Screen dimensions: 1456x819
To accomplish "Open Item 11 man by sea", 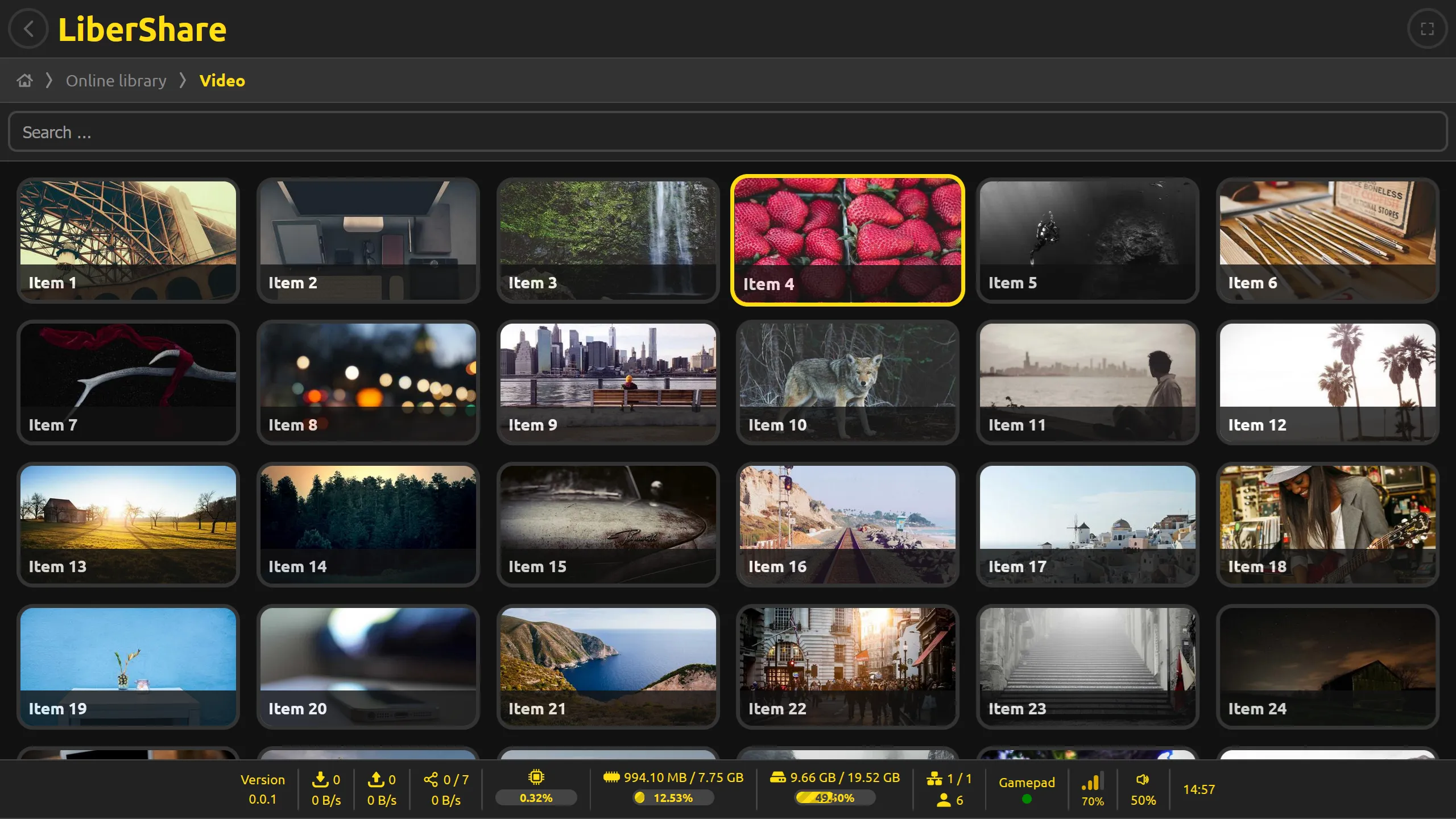I will click(x=1087, y=382).
